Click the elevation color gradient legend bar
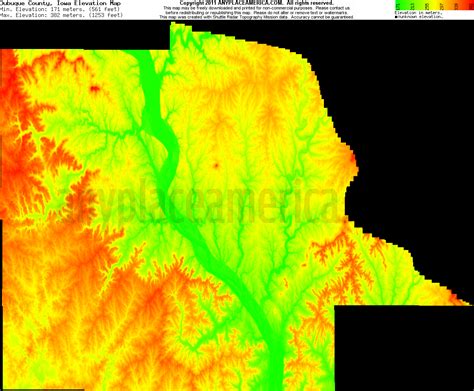 pos(434,5)
